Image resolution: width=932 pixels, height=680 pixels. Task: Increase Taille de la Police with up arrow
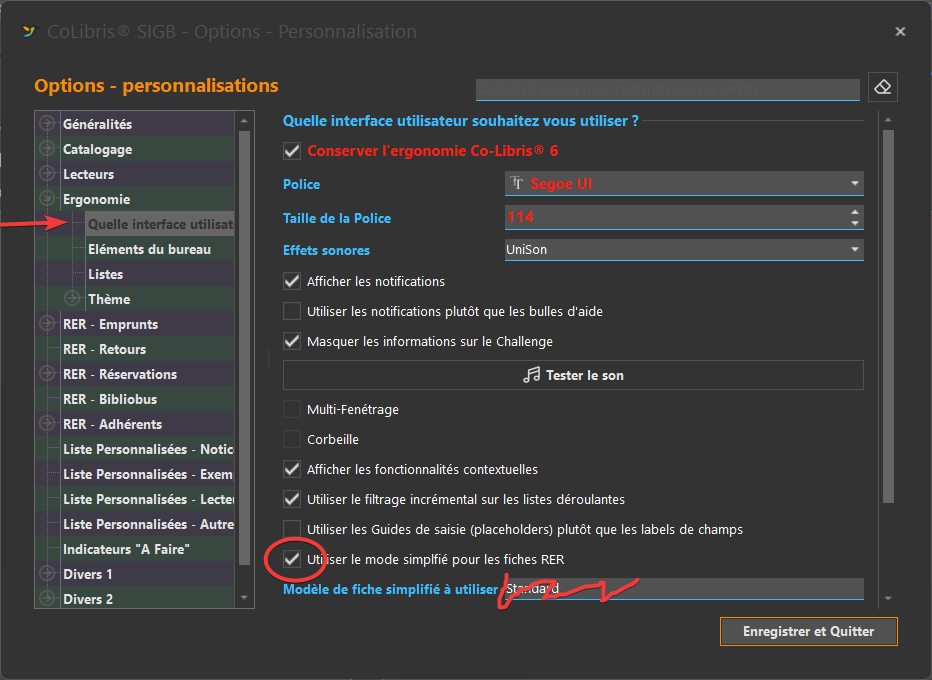(x=854, y=212)
